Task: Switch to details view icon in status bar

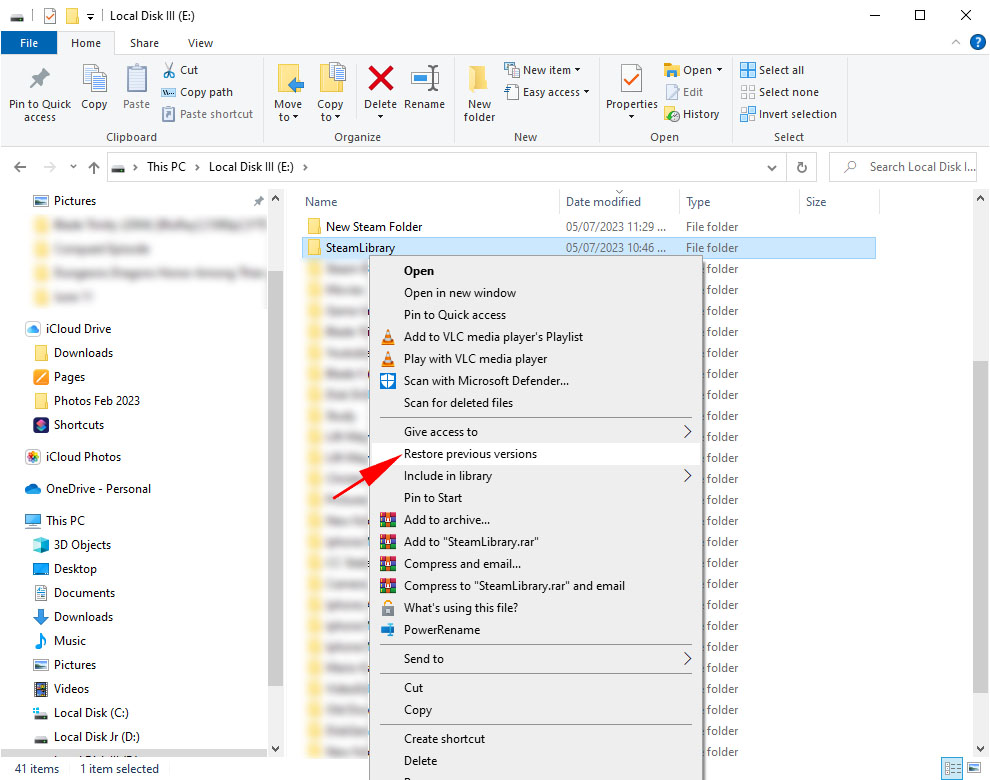Action: (953, 769)
